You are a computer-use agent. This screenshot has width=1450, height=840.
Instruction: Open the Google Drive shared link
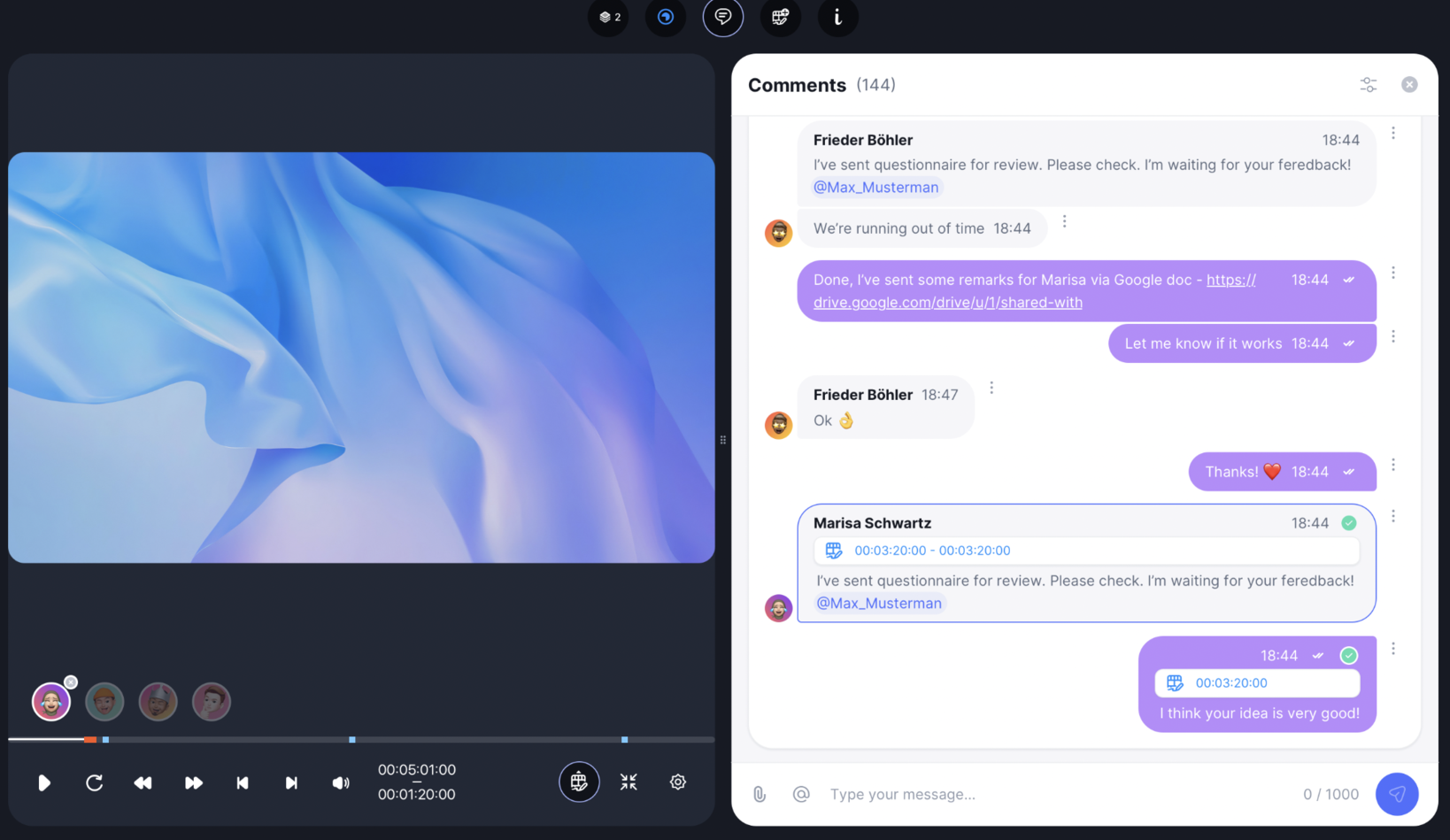click(x=947, y=303)
